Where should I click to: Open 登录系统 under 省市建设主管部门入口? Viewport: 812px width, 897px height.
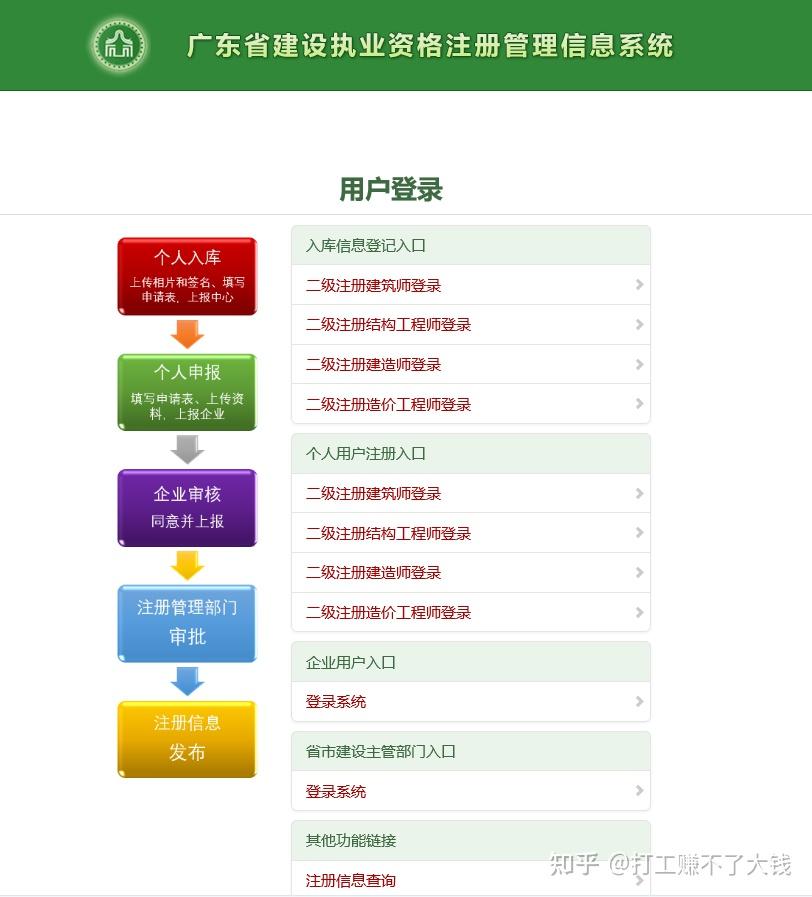click(470, 791)
